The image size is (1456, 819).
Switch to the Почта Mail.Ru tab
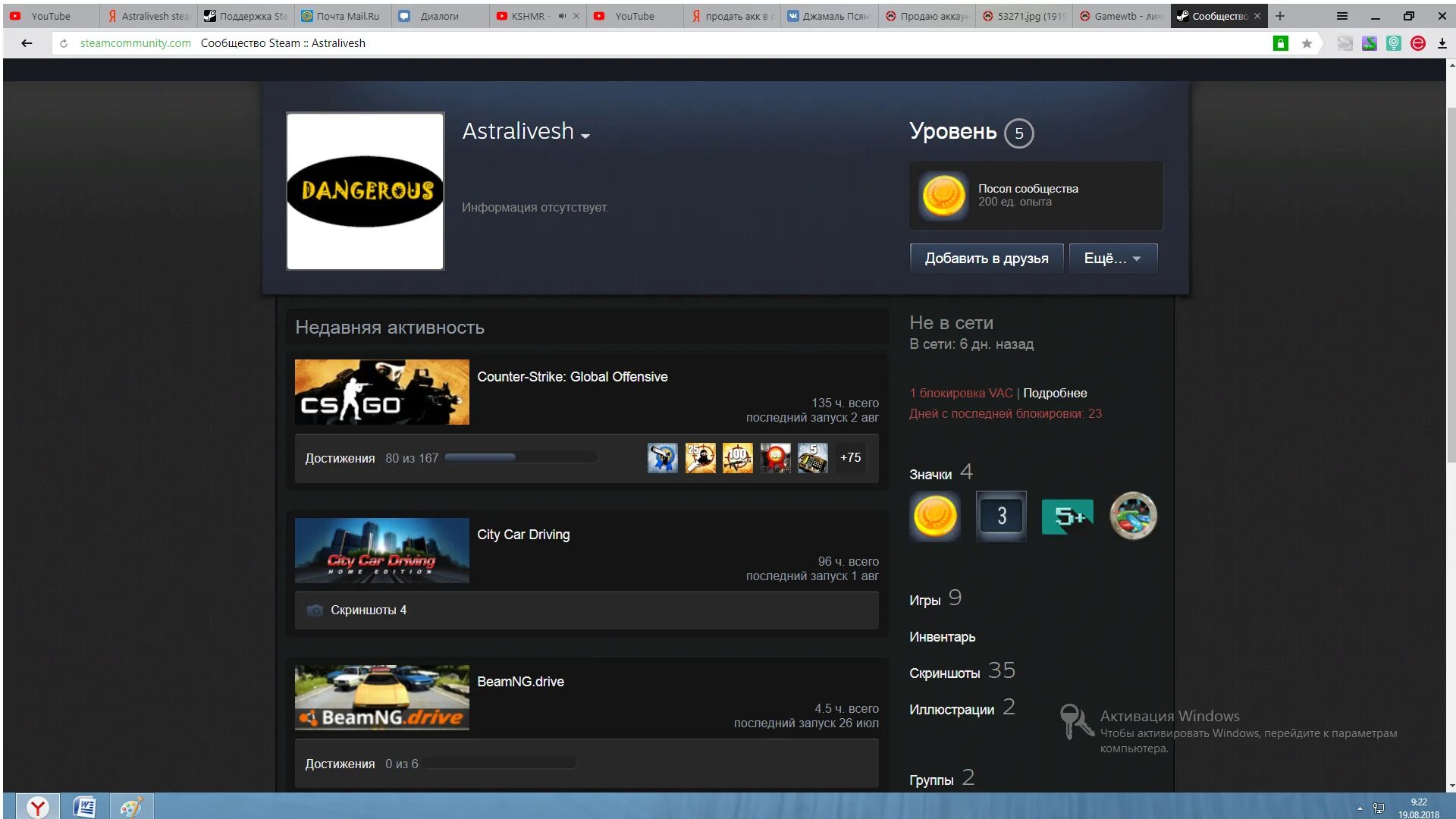344,16
